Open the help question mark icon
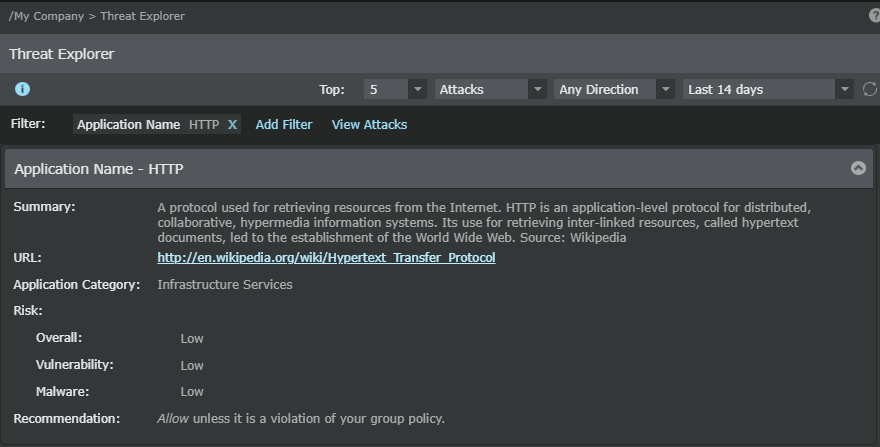Viewport: 880px width, 447px height. click(874, 16)
